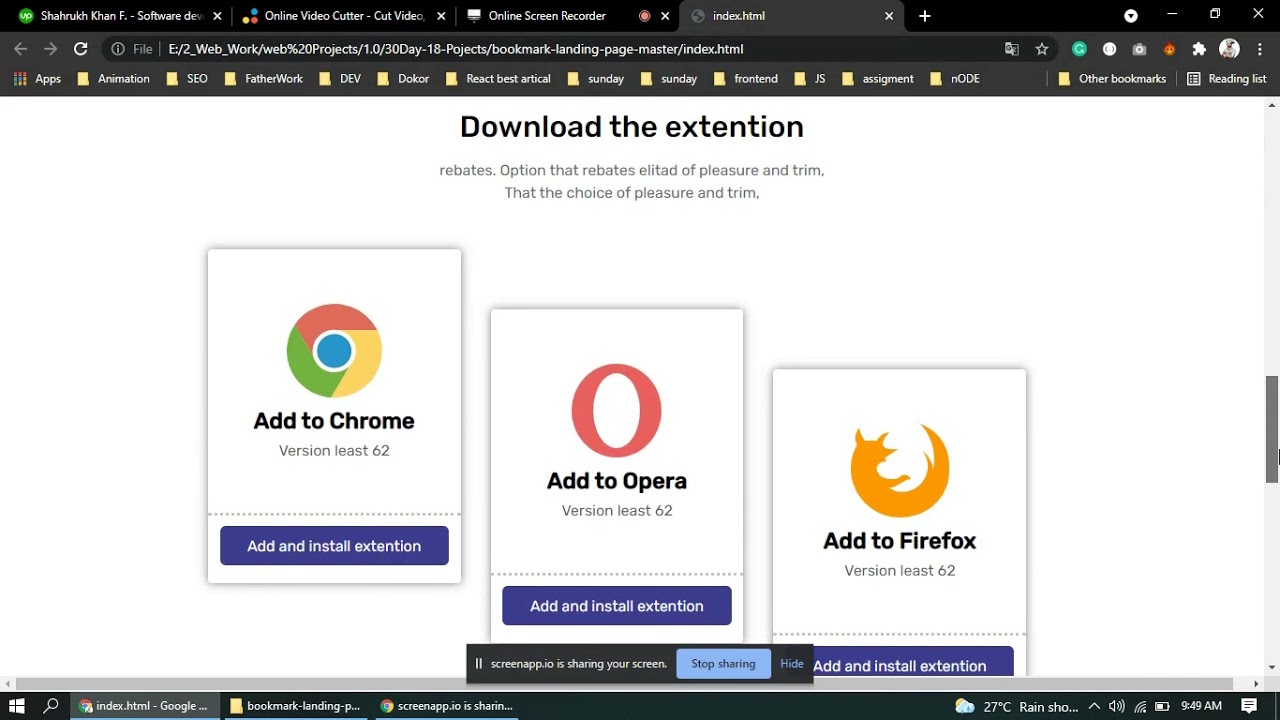Click Add and install extention under Opera

coord(617,606)
